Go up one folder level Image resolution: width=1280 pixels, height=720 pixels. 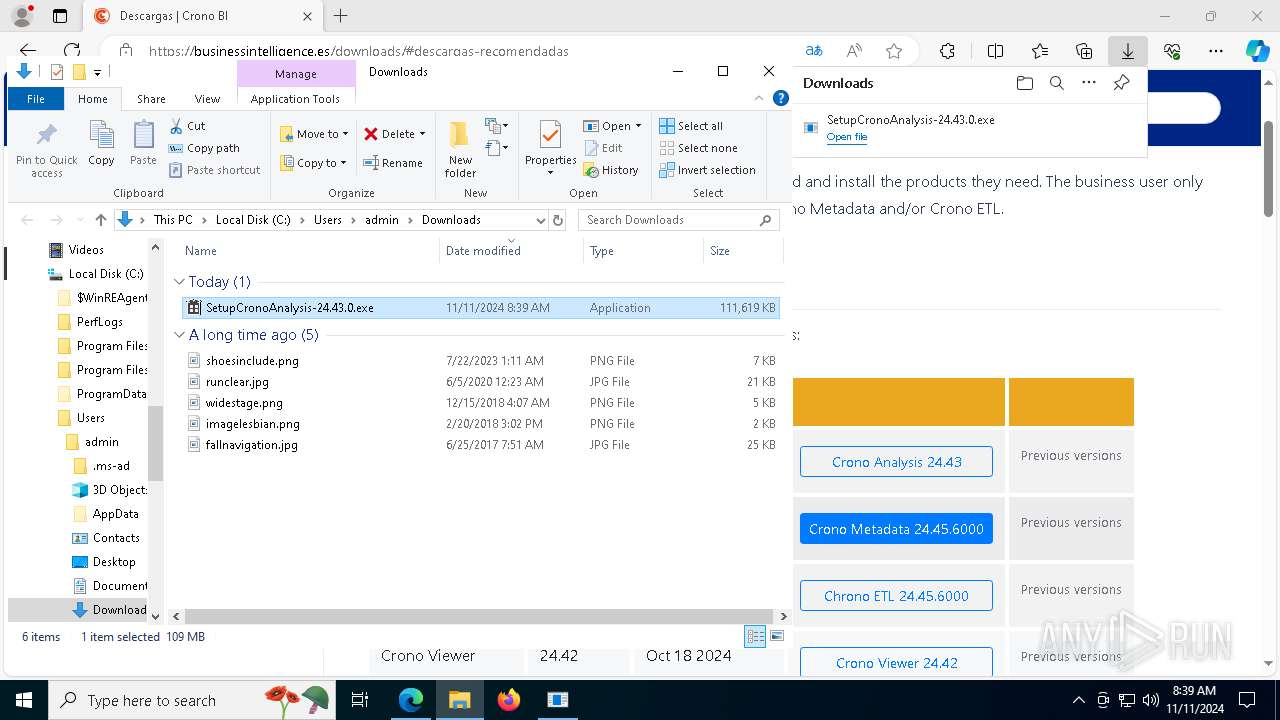(100, 220)
